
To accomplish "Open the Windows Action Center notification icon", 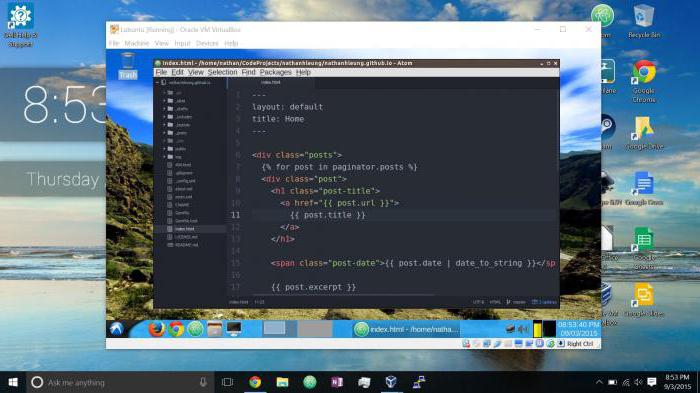I will 652,382.
